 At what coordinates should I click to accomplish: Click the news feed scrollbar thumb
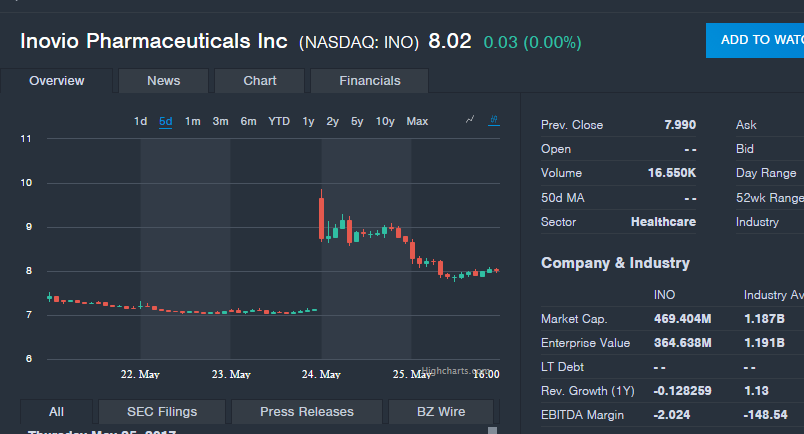[492, 430]
